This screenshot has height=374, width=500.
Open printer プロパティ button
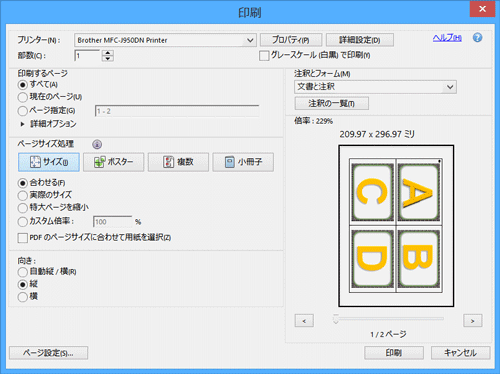291,40
